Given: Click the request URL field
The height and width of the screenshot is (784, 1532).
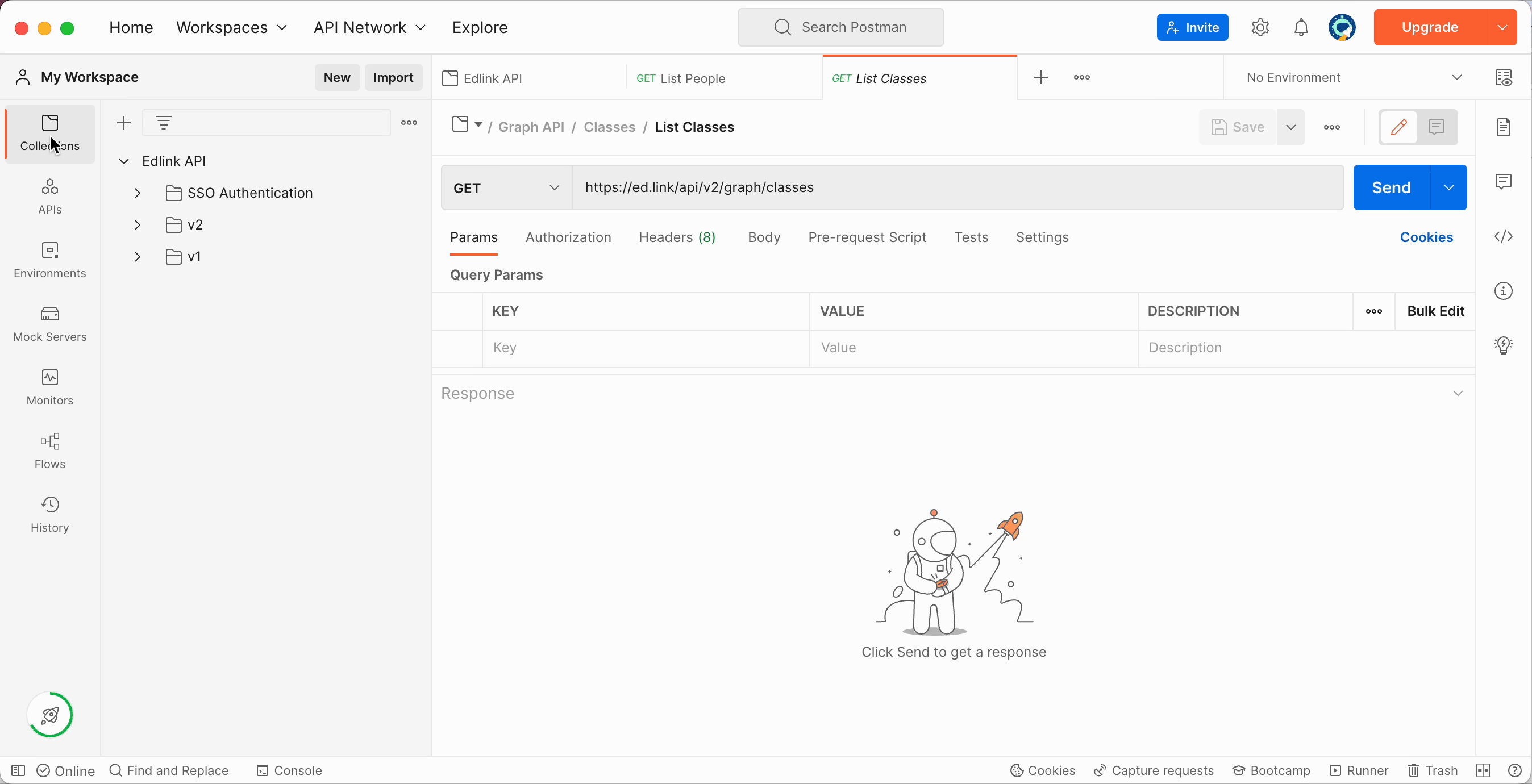Looking at the screenshot, I should (x=957, y=188).
